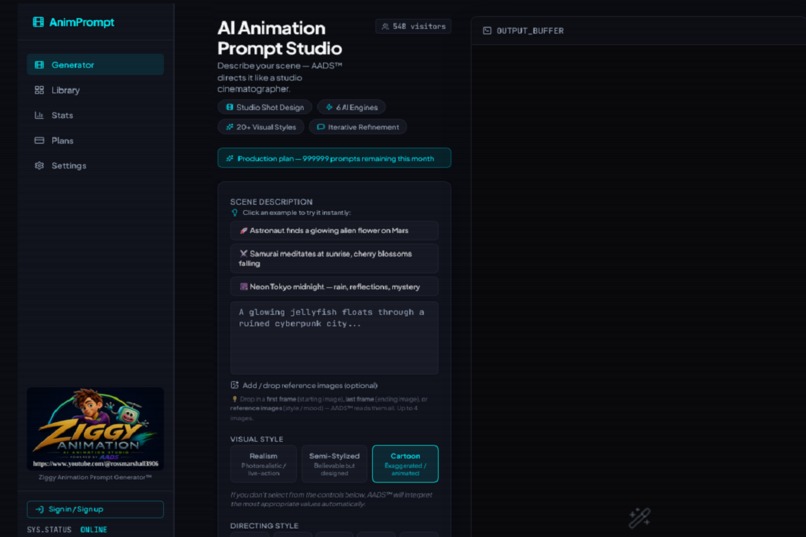Click the sparkle icon in Production plan banner
806x537 pixels.
tap(230, 158)
